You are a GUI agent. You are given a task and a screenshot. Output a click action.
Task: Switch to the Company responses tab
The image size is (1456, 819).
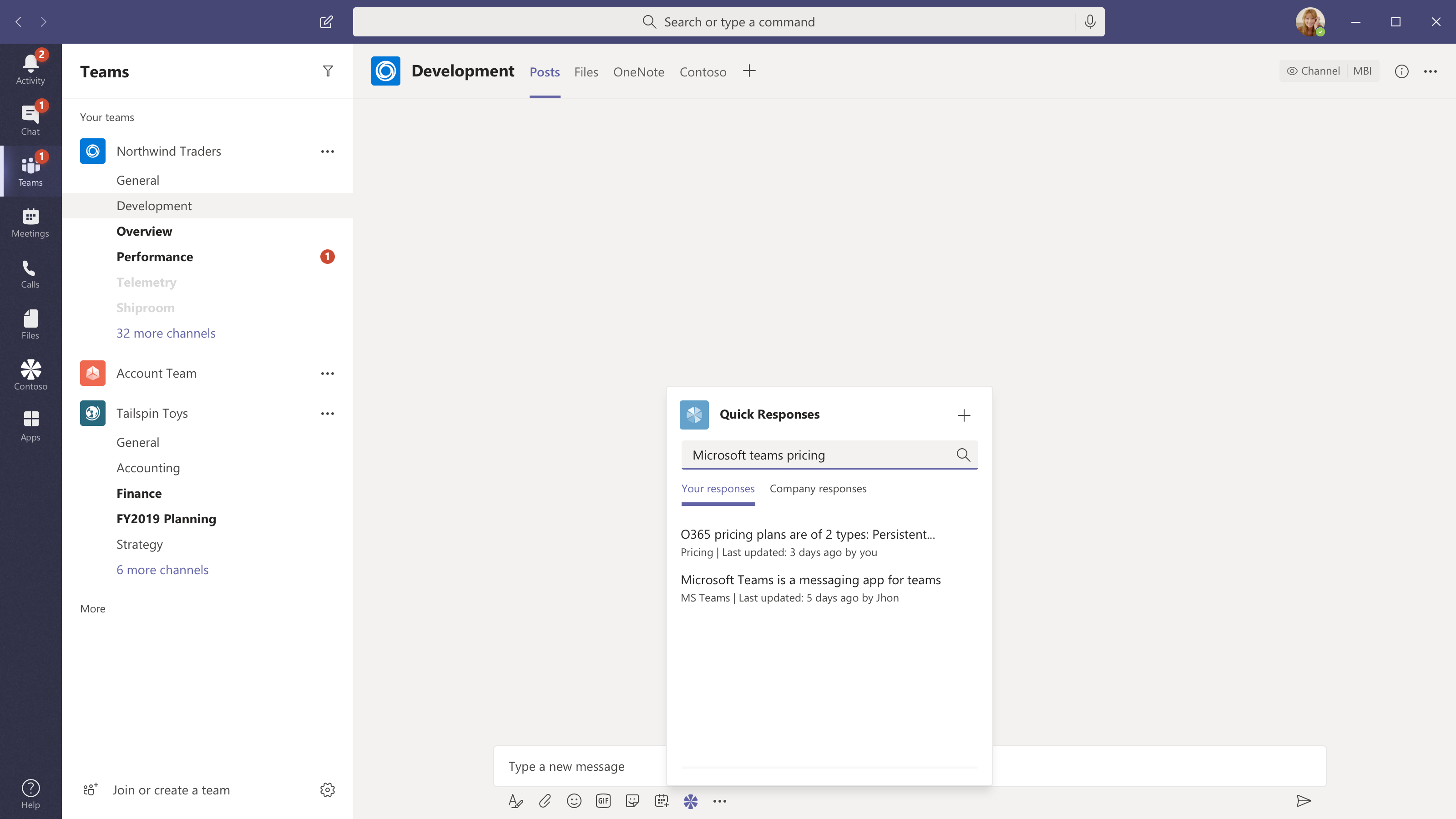pos(818,488)
